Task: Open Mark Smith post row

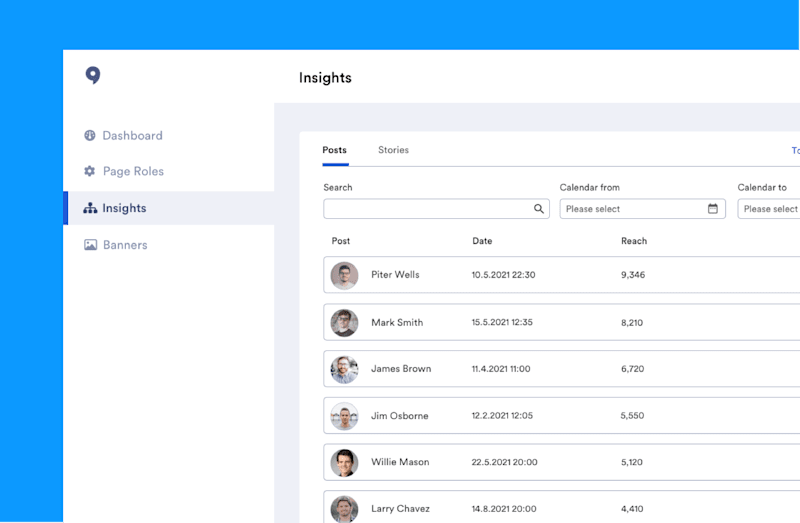Action: pyautogui.click(x=562, y=322)
